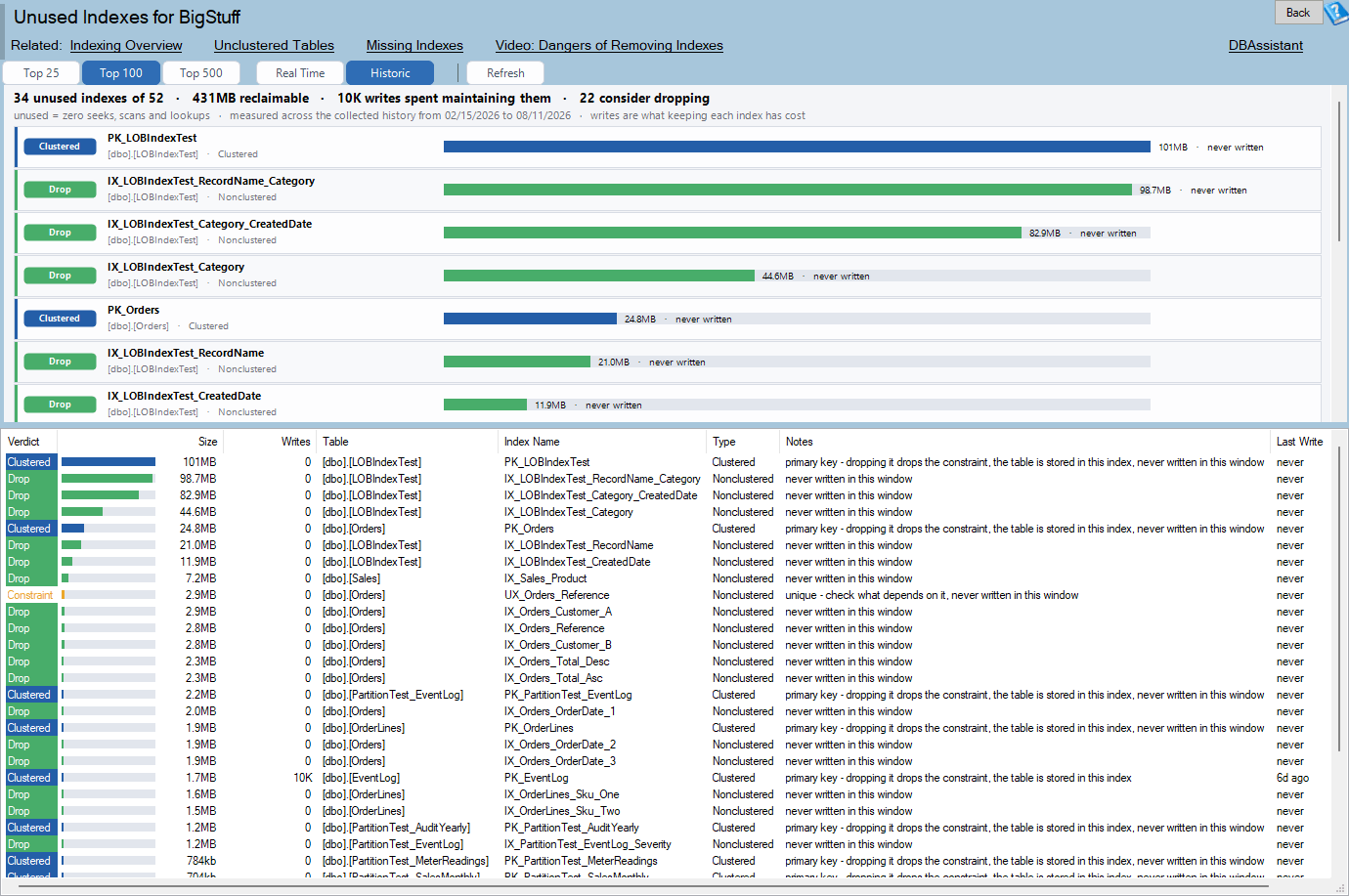Select the PK_PartitionTest_MeterReadings index name
The image size is (1349, 896).
point(581,861)
